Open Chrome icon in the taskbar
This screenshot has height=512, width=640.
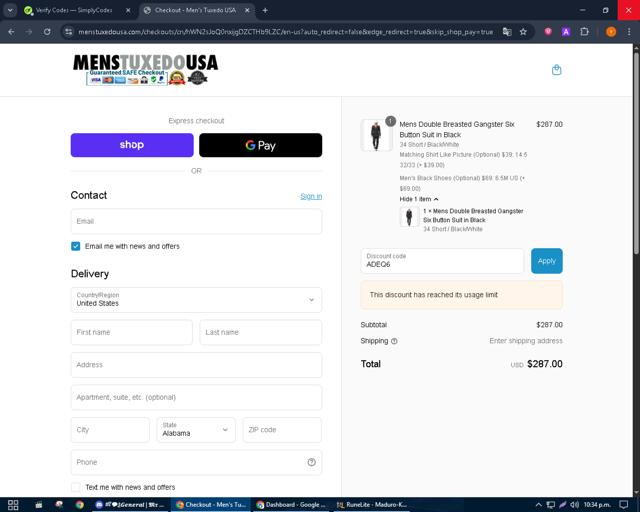(x=80, y=505)
